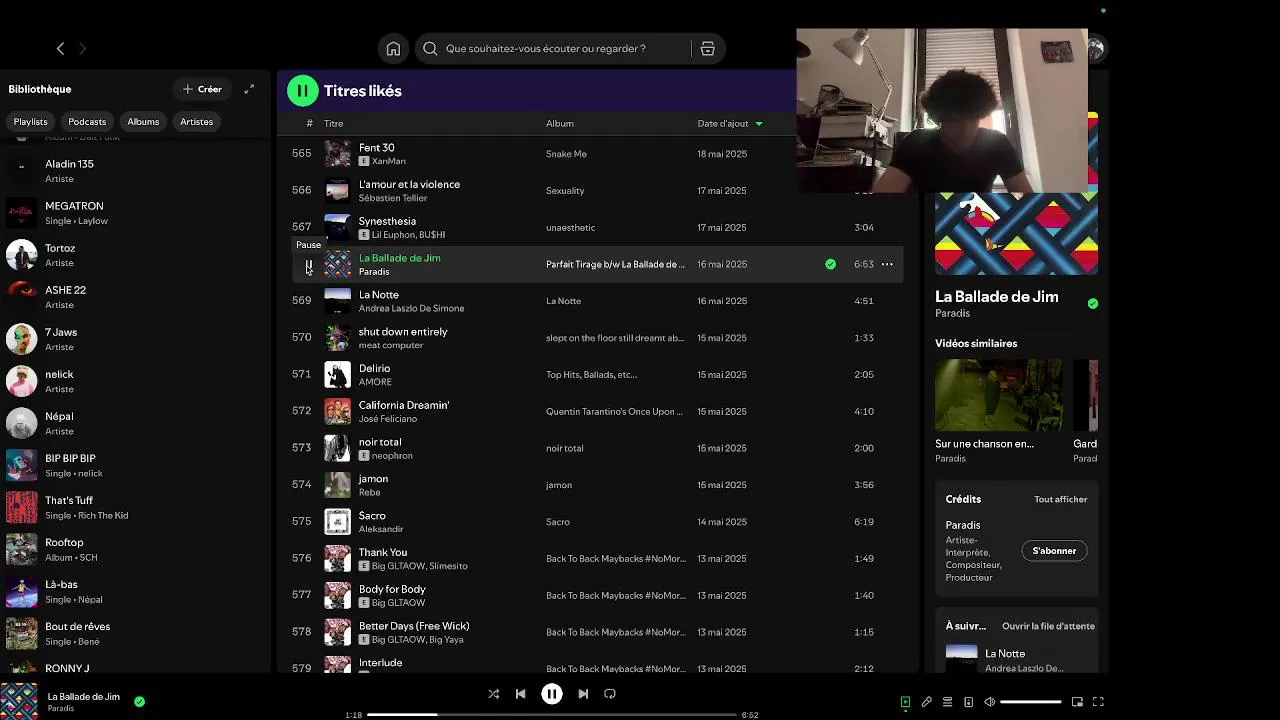Skip to next track
The height and width of the screenshot is (720, 1280).
(x=583, y=694)
